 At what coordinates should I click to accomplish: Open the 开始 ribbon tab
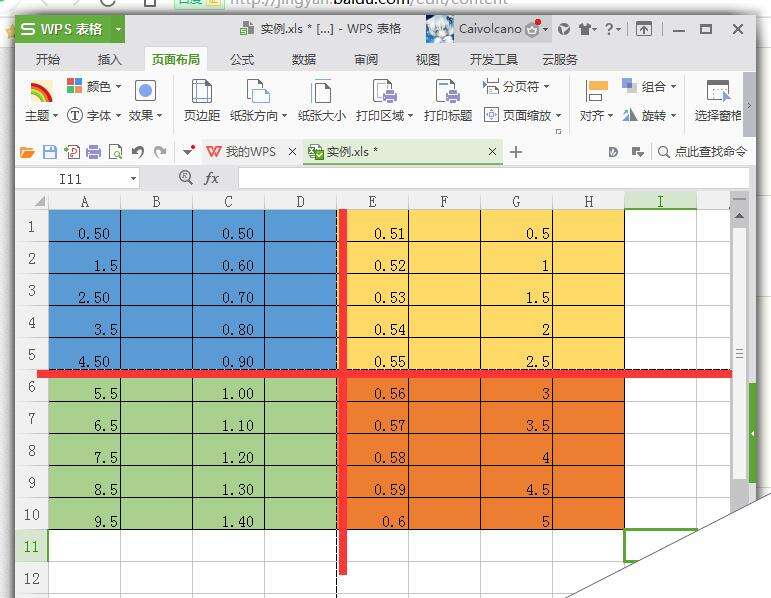48,60
